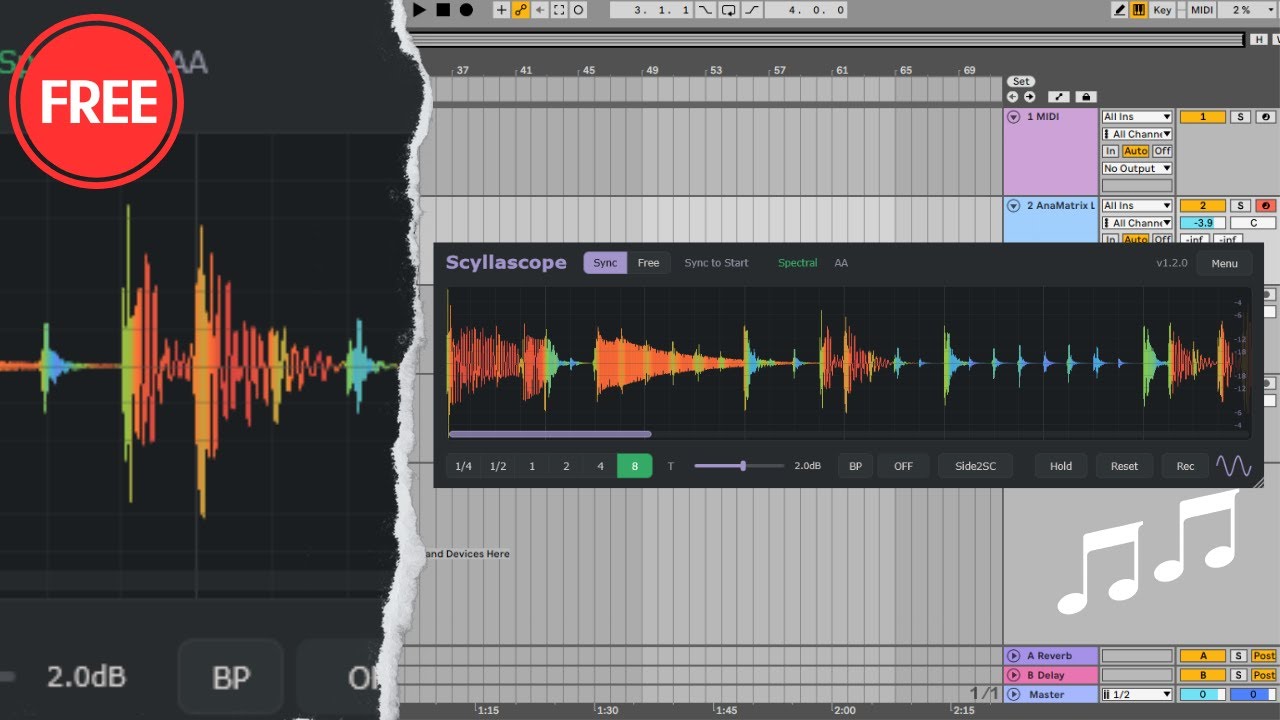Open the AnaMatrix track All Ins dropdown
Screen dimensions: 1280x720
(1137, 206)
